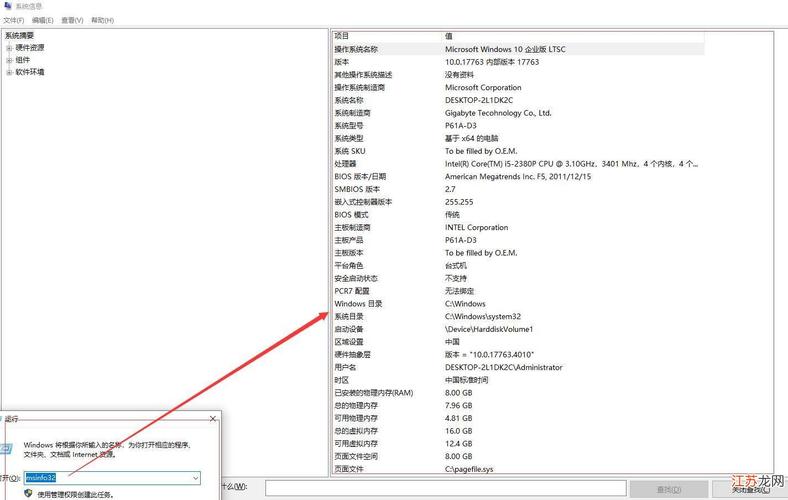Select the 组件 tree label
The height and width of the screenshot is (500, 788).
(x=23, y=60)
